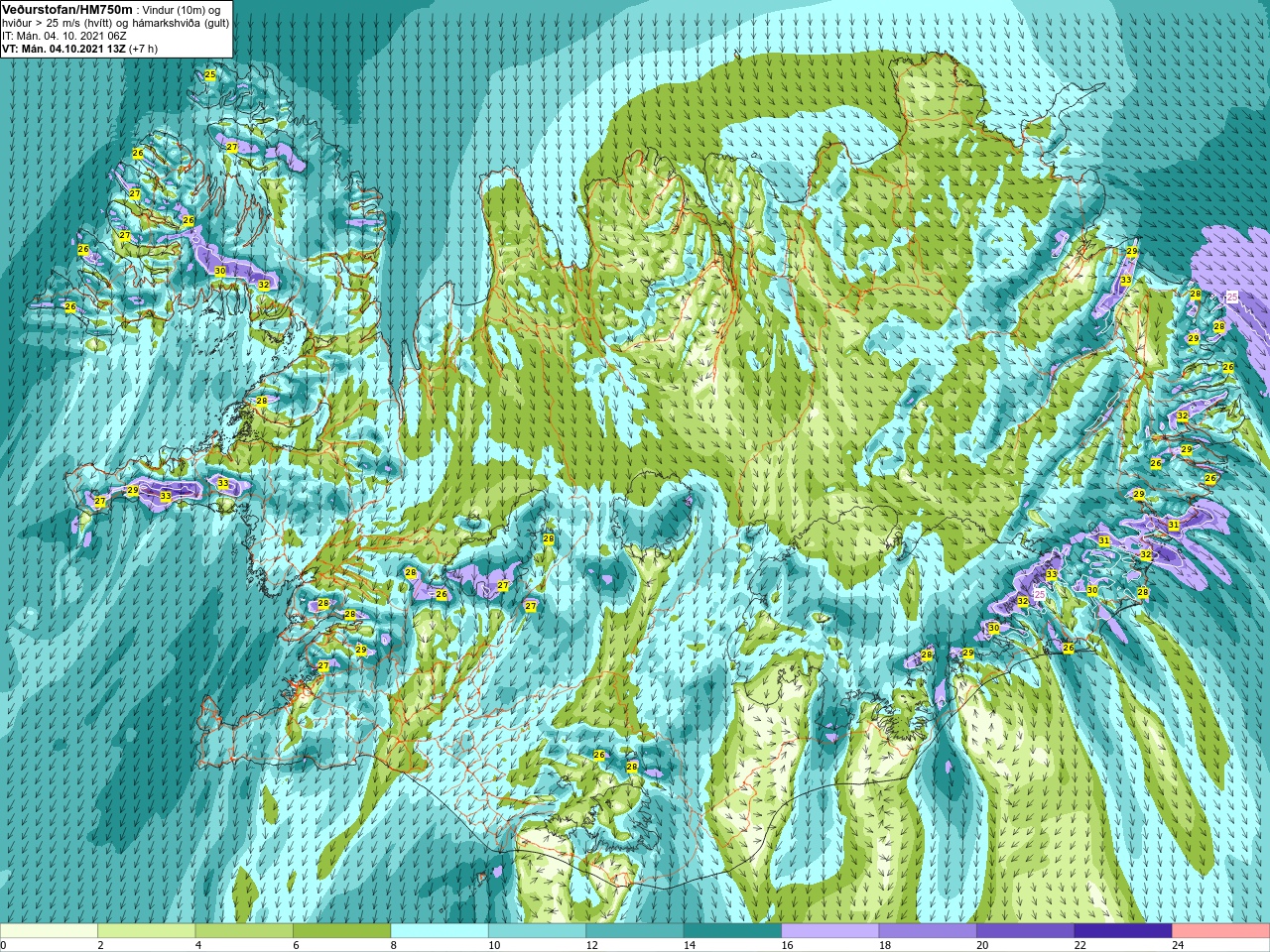Select the bright cyan 8–10 m/s legend swatch
This screenshot has width=1270, height=952.
pos(440,931)
